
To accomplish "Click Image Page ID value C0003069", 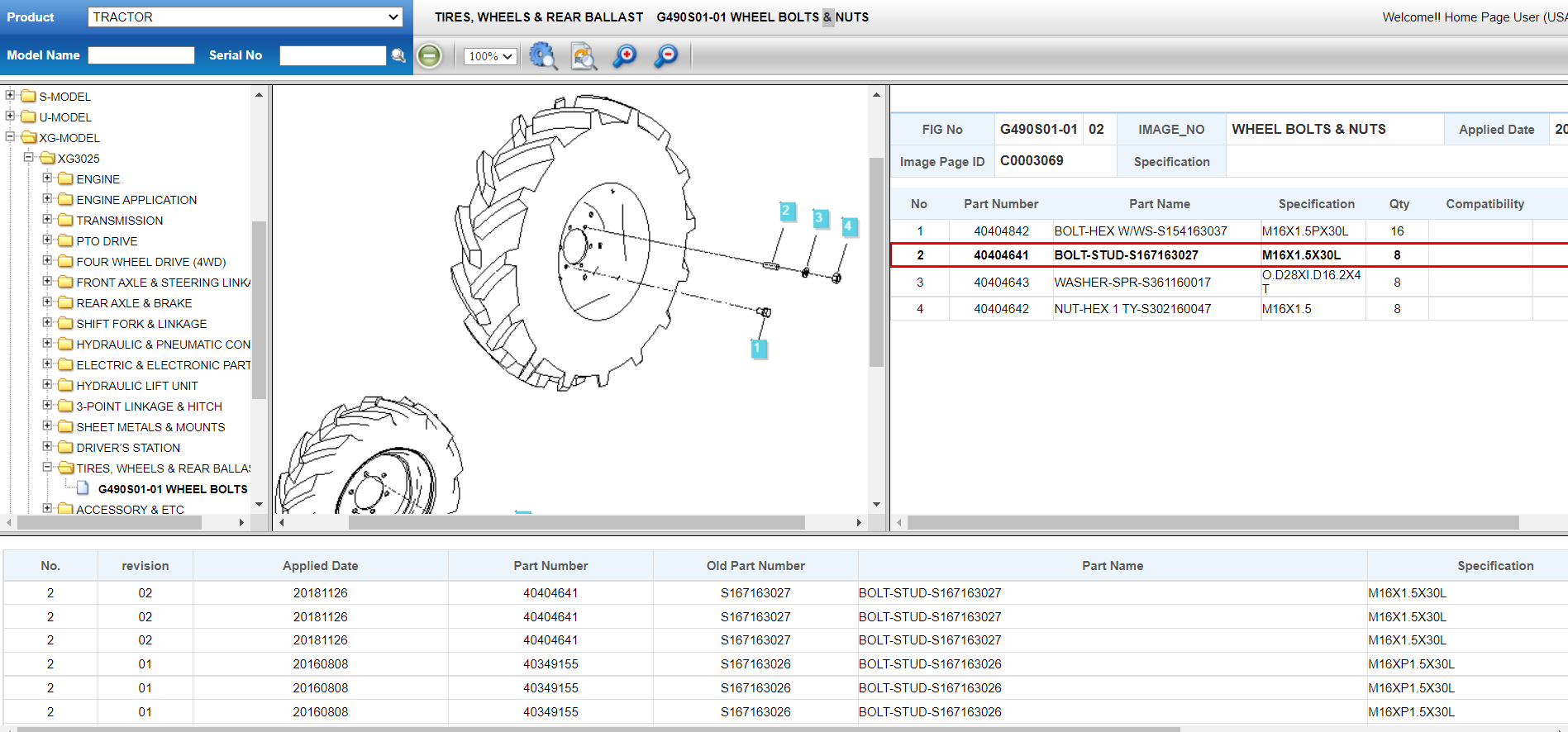I will click(1032, 160).
